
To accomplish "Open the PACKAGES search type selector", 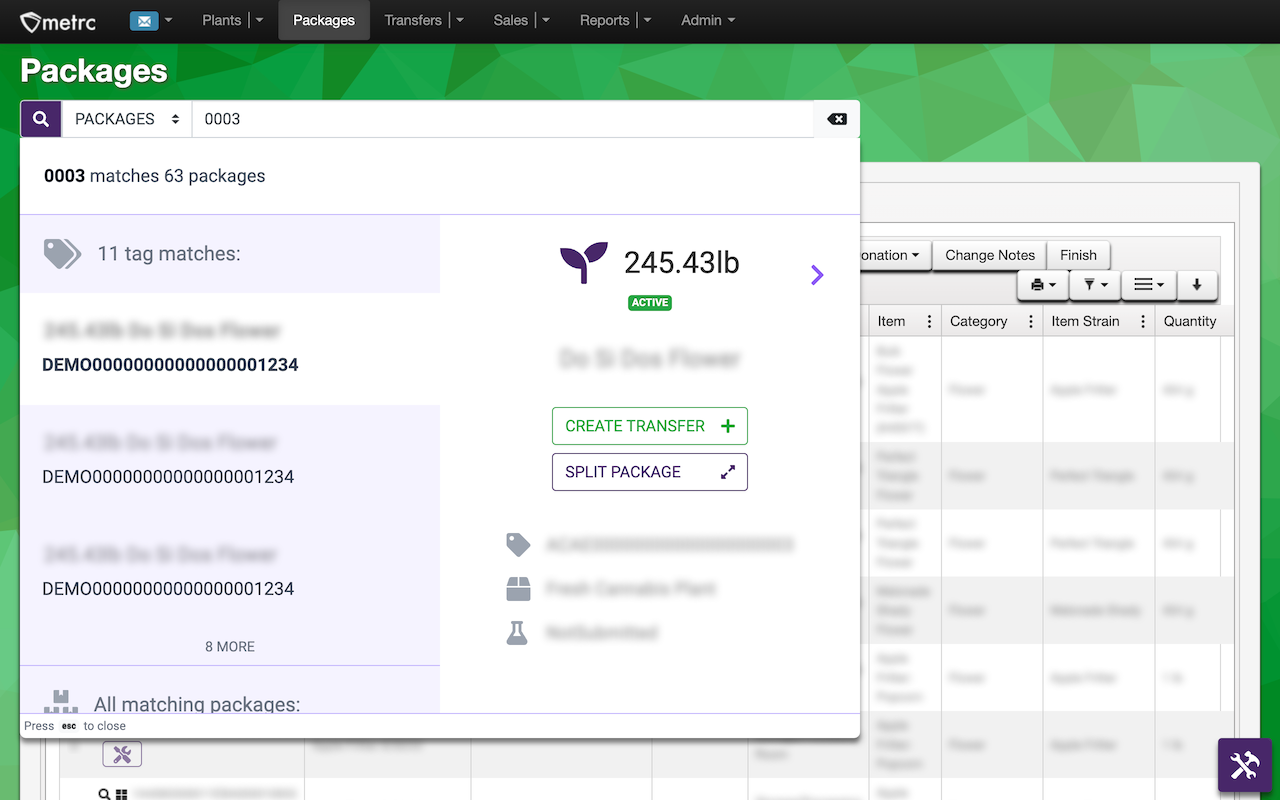I will 127,119.
